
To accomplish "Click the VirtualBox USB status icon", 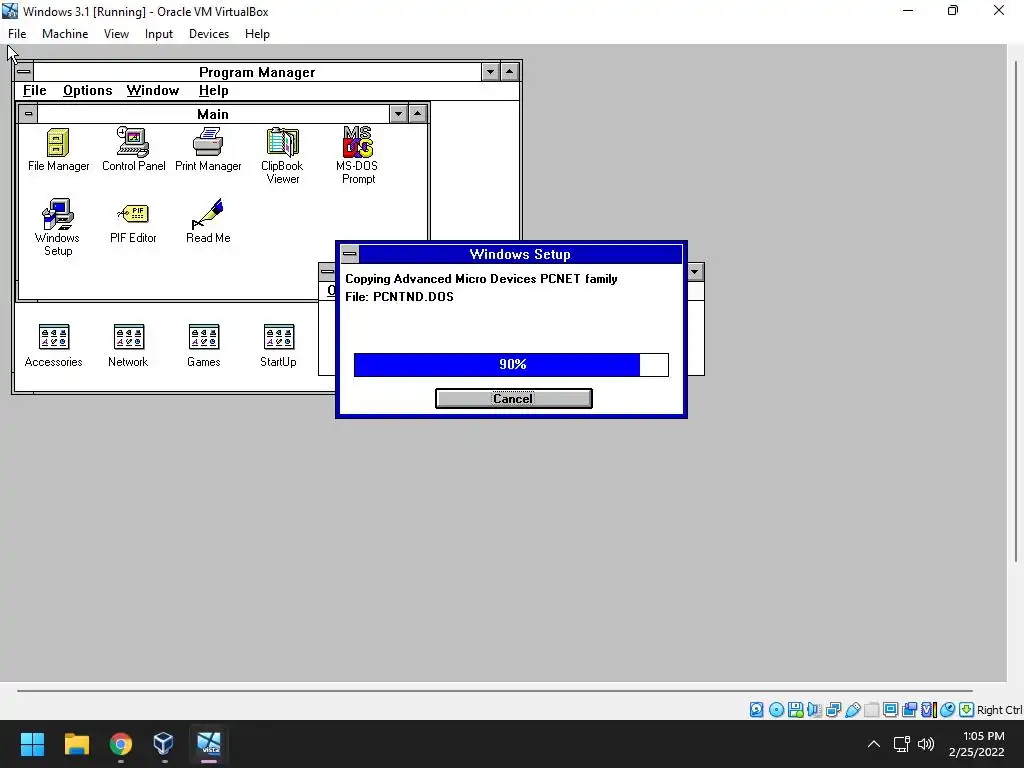I will tap(852, 710).
